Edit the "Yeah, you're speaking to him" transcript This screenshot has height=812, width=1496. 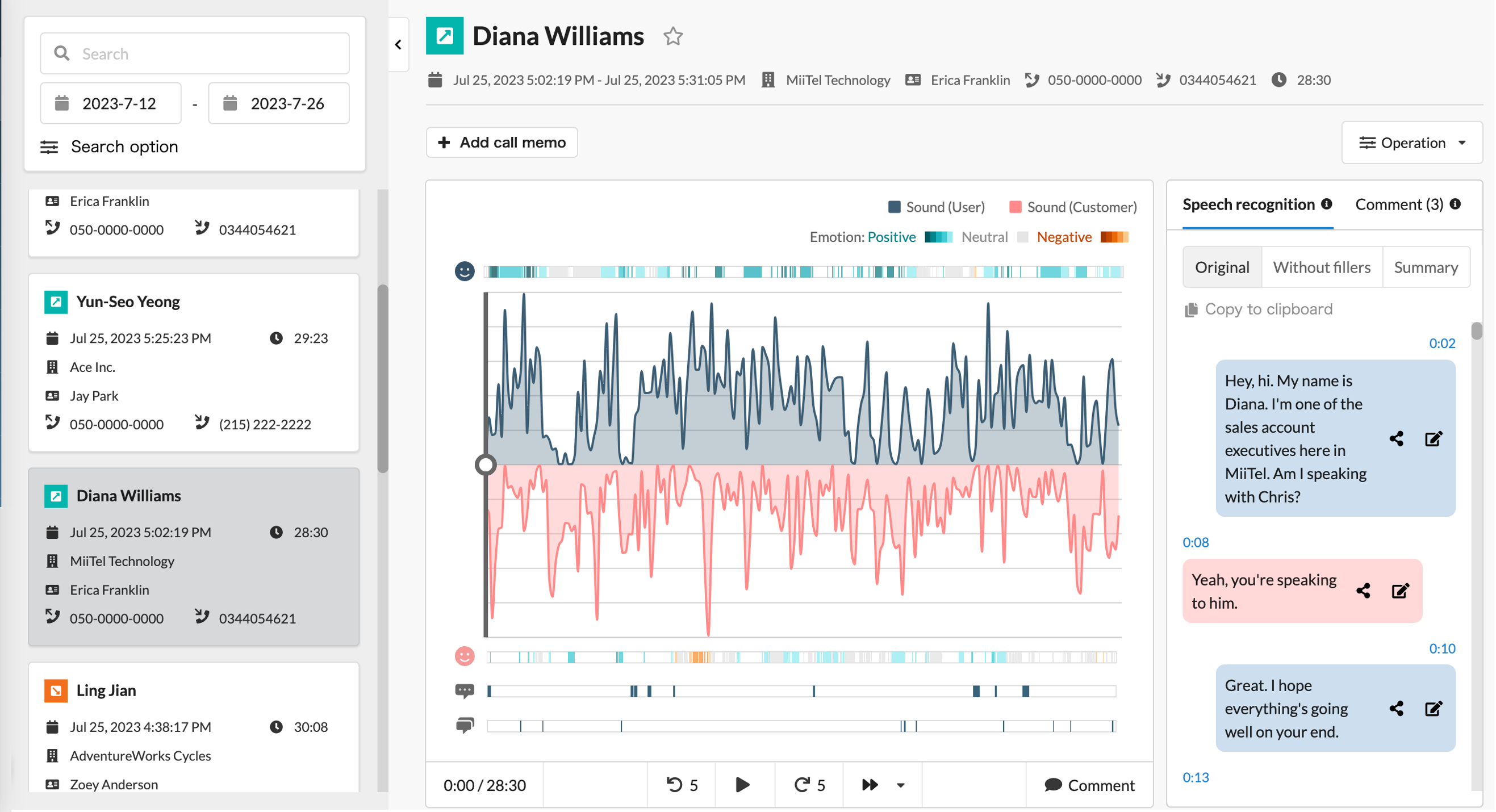tap(1399, 591)
